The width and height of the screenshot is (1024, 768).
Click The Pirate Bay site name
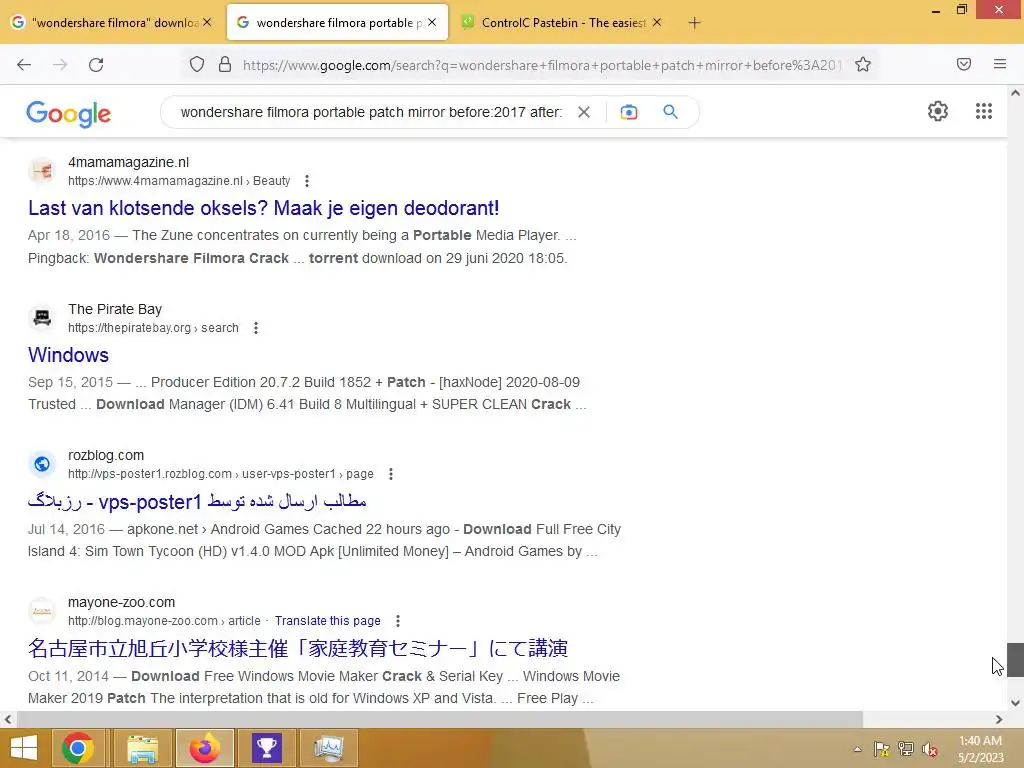coord(115,310)
